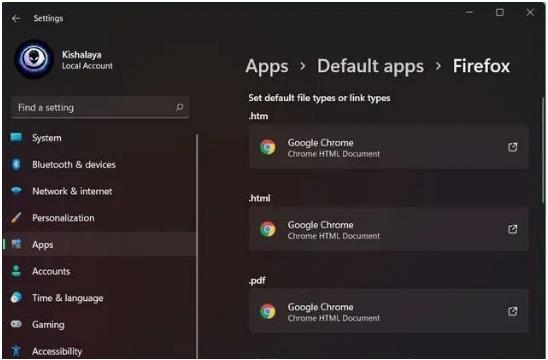Navigate to Apps breadcrumb
548x360 pixels.
[x=267, y=66]
